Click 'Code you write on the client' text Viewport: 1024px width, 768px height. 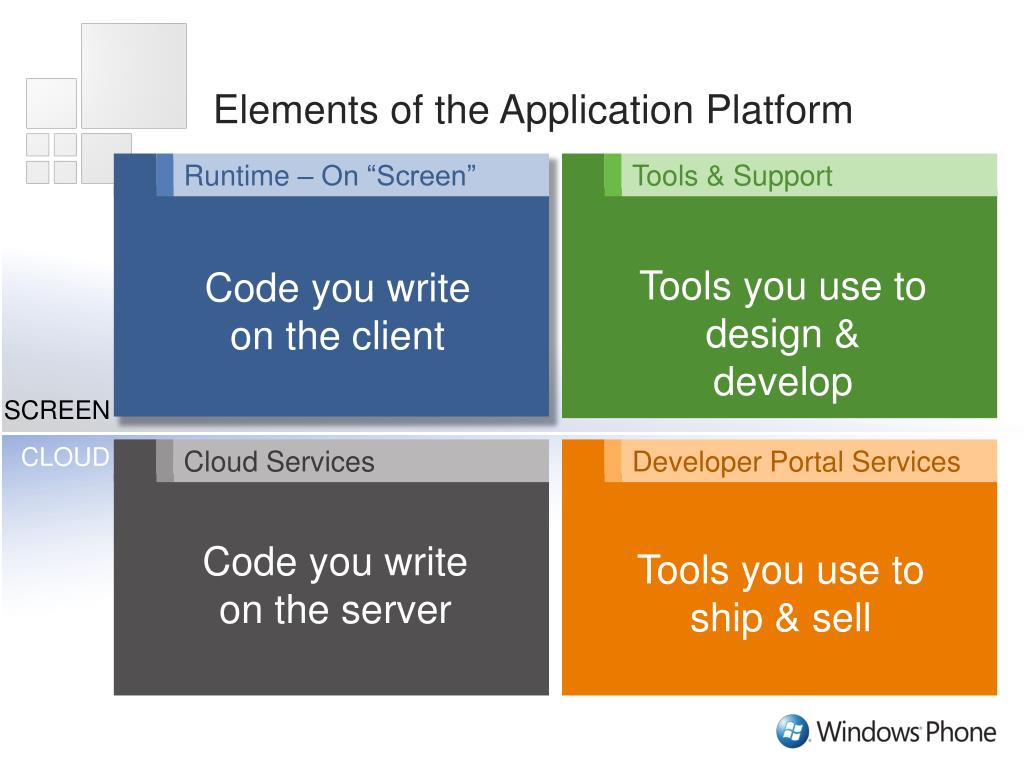coord(337,312)
